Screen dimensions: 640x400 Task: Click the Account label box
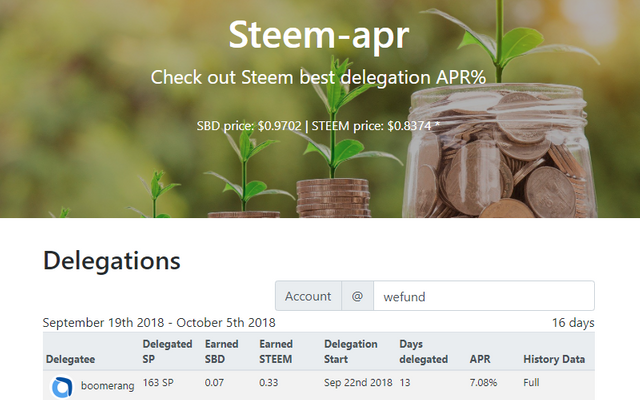[x=308, y=296]
